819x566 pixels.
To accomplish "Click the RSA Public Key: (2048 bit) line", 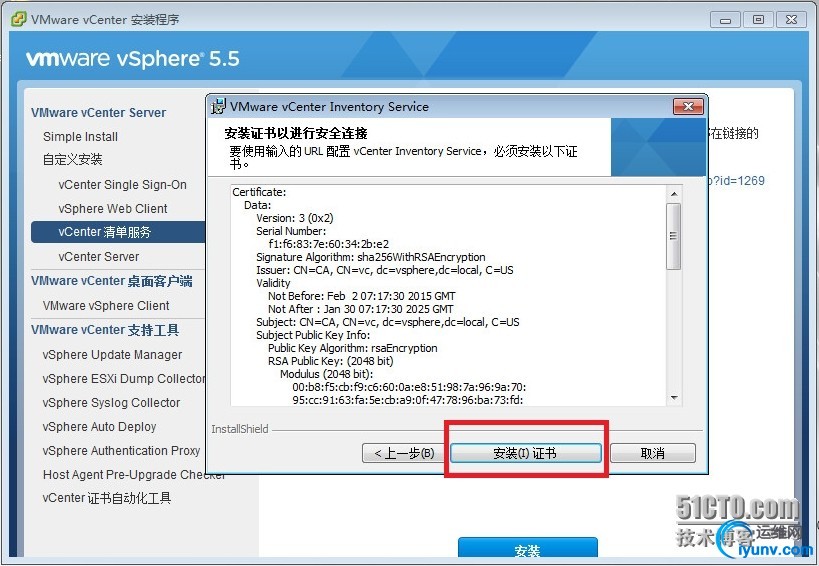I will pyautogui.click(x=331, y=361).
